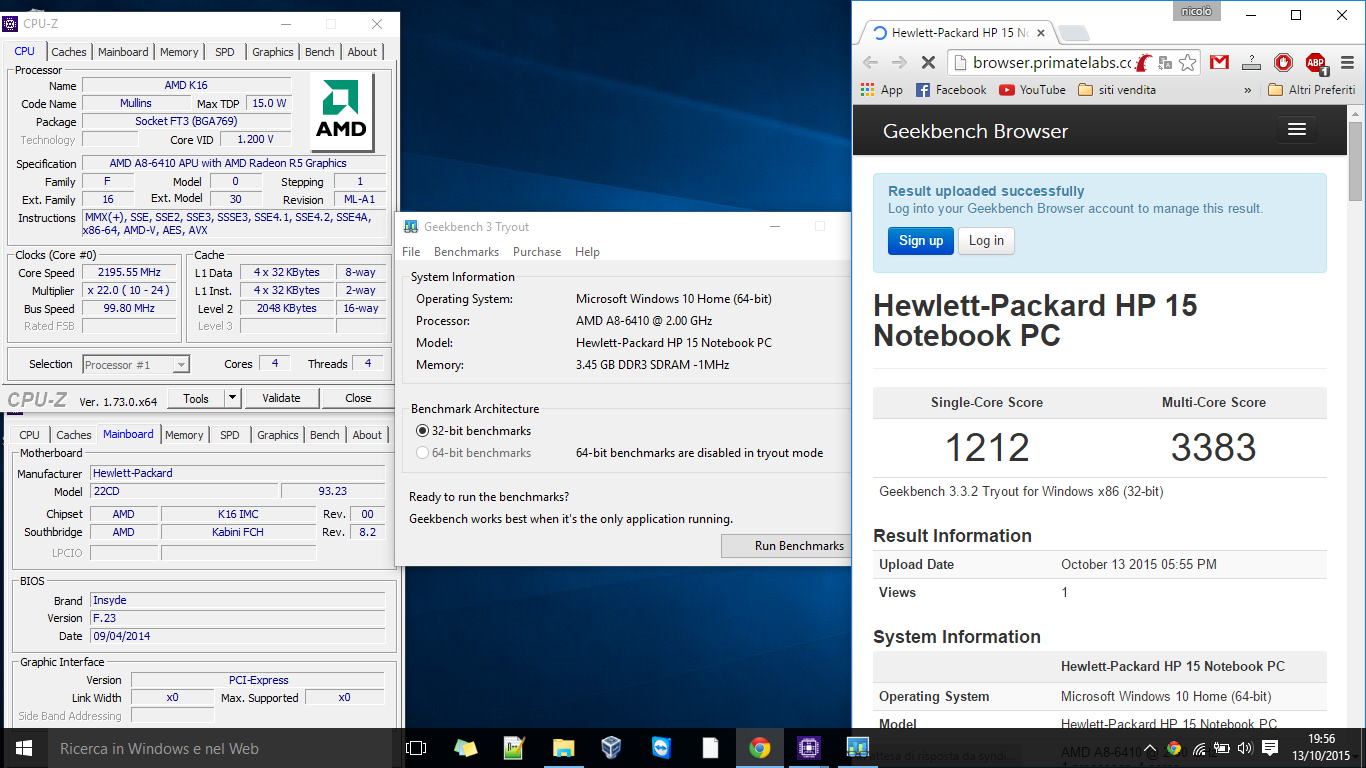Go forward with Chrome forward arrow
This screenshot has width=1366, height=768.
[x=899, y=62]
